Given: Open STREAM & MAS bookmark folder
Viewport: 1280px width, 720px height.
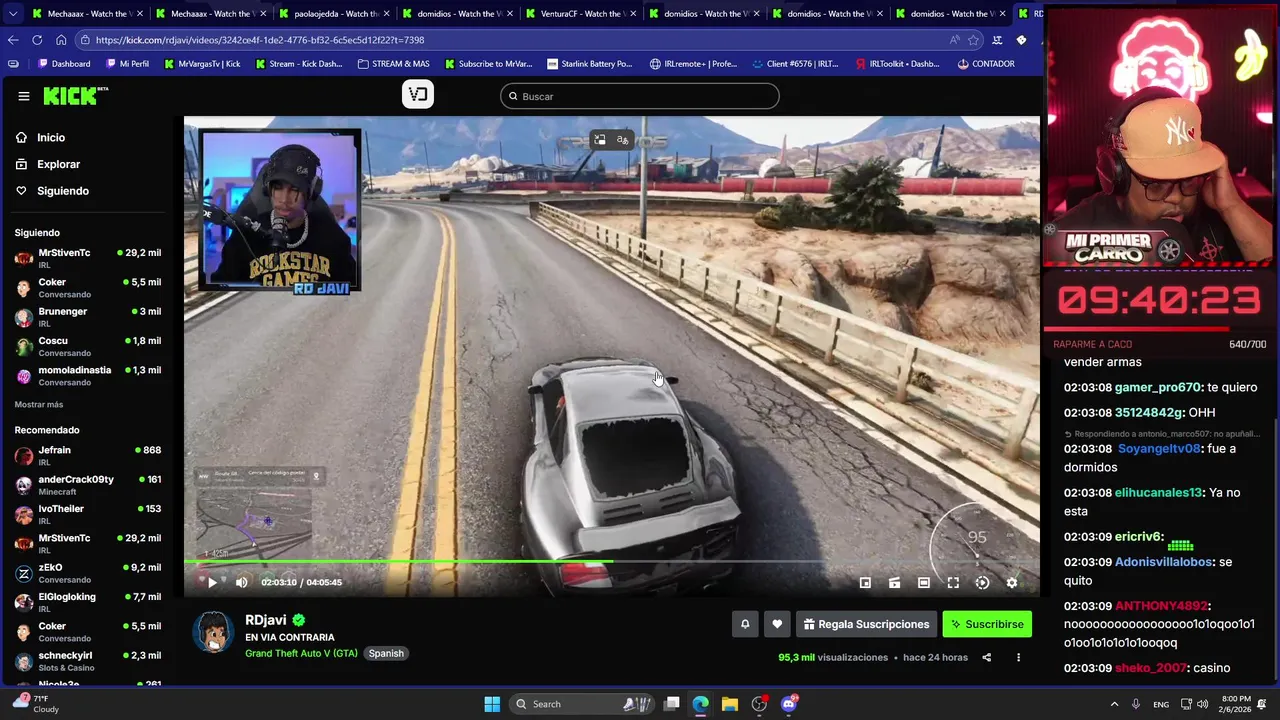Looking at the screenshot, I should (393, 64).
